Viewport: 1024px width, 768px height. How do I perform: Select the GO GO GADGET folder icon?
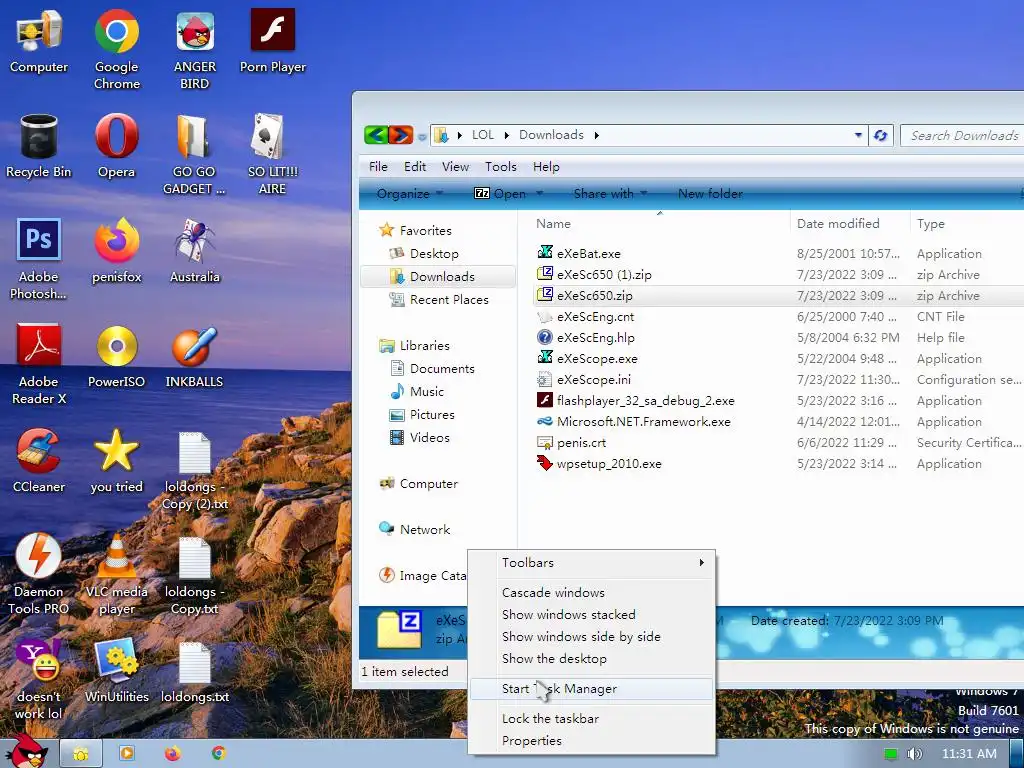point(194,154)
